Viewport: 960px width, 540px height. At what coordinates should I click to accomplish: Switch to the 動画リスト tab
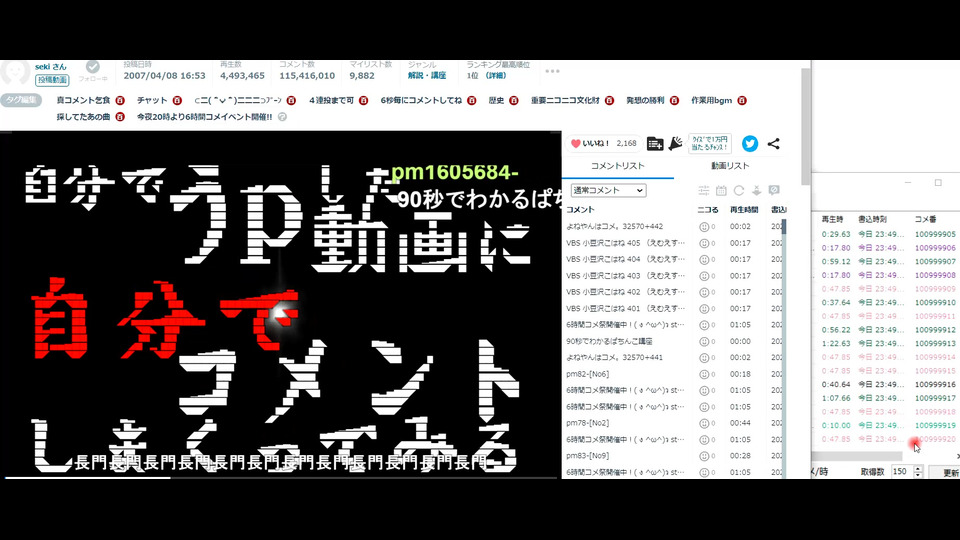(730, 166)
